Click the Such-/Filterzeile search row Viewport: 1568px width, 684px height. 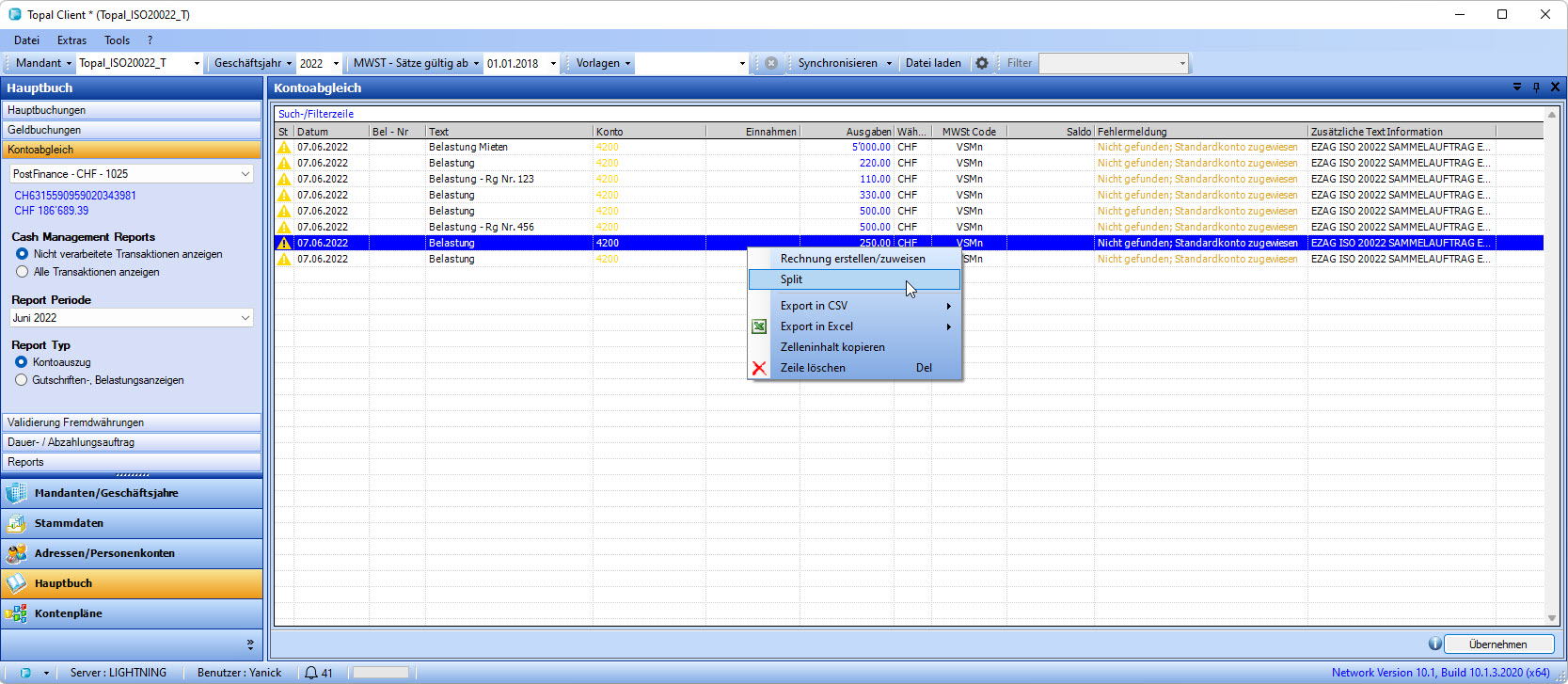(x=316, y=114)
